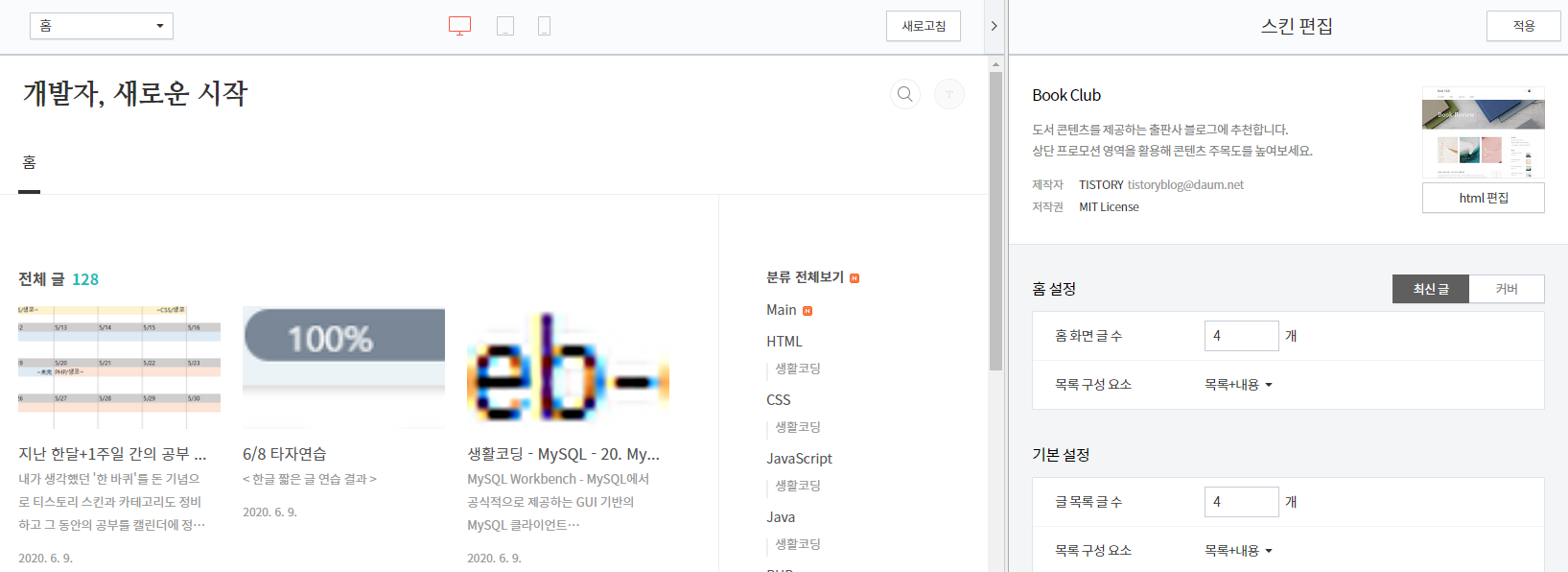Click the blog title 개발자, 새로운 시작
The image size is (1568, 572).
[135, 93]
